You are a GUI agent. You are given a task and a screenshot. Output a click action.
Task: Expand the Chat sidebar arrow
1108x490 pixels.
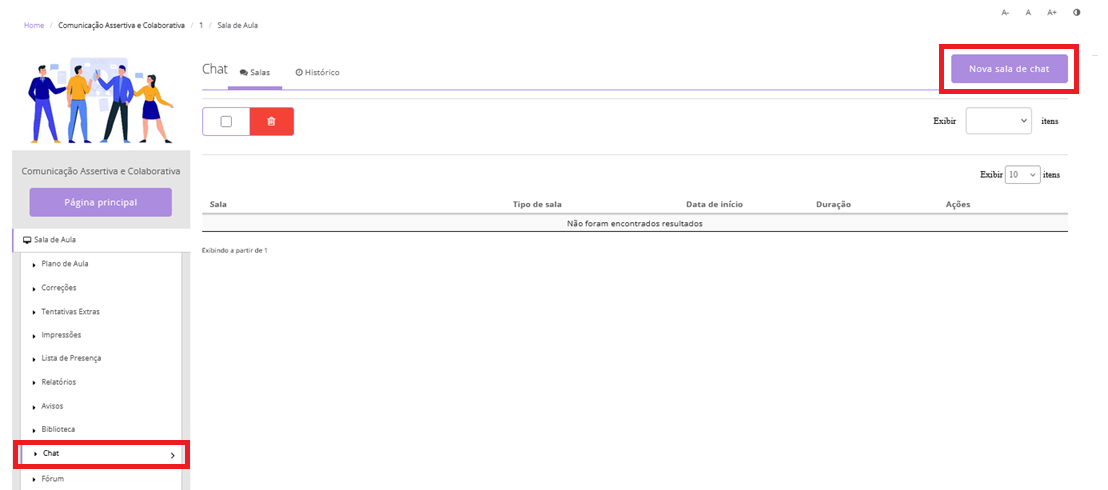[172, 455]
